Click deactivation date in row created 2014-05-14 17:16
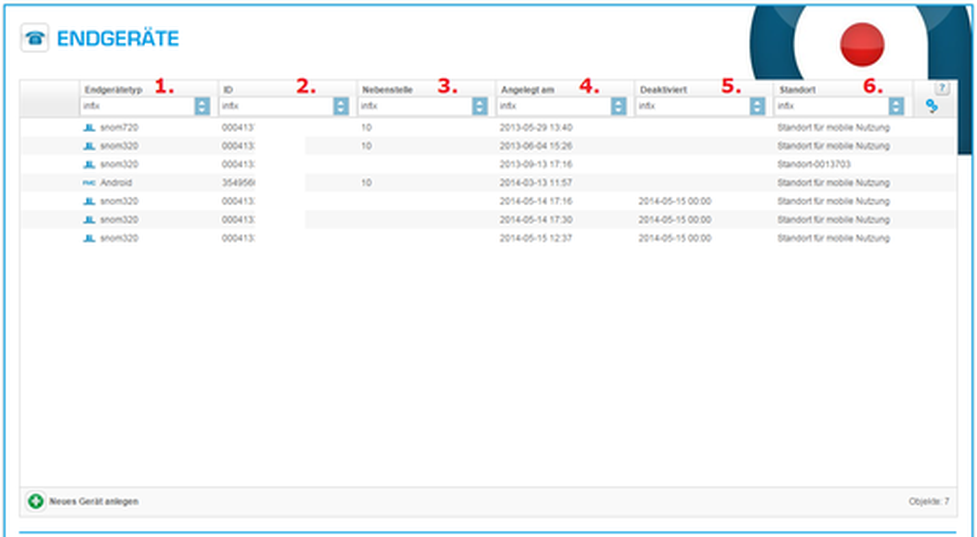Screen dimensions: 977x537 tap(675, 202)
